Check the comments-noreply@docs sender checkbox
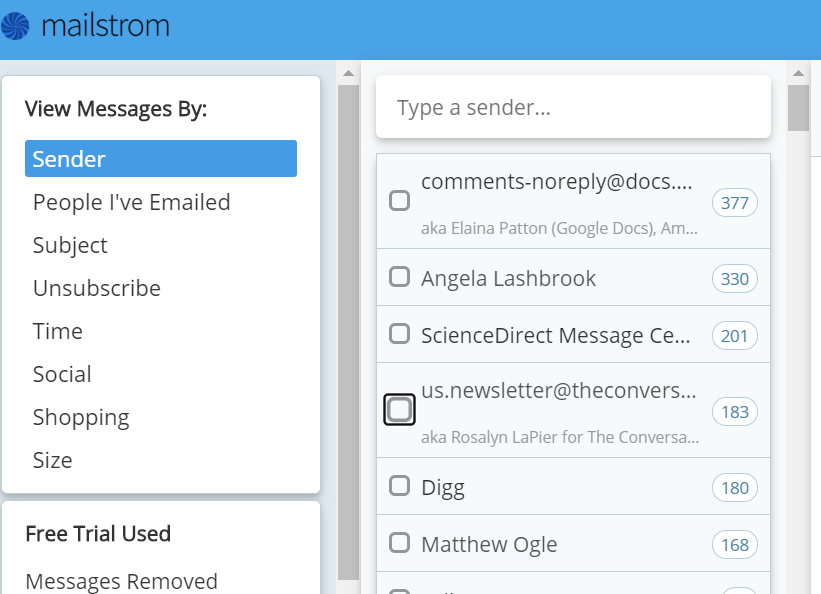Screen dimensions: 821x594 (x=400, y=201)
